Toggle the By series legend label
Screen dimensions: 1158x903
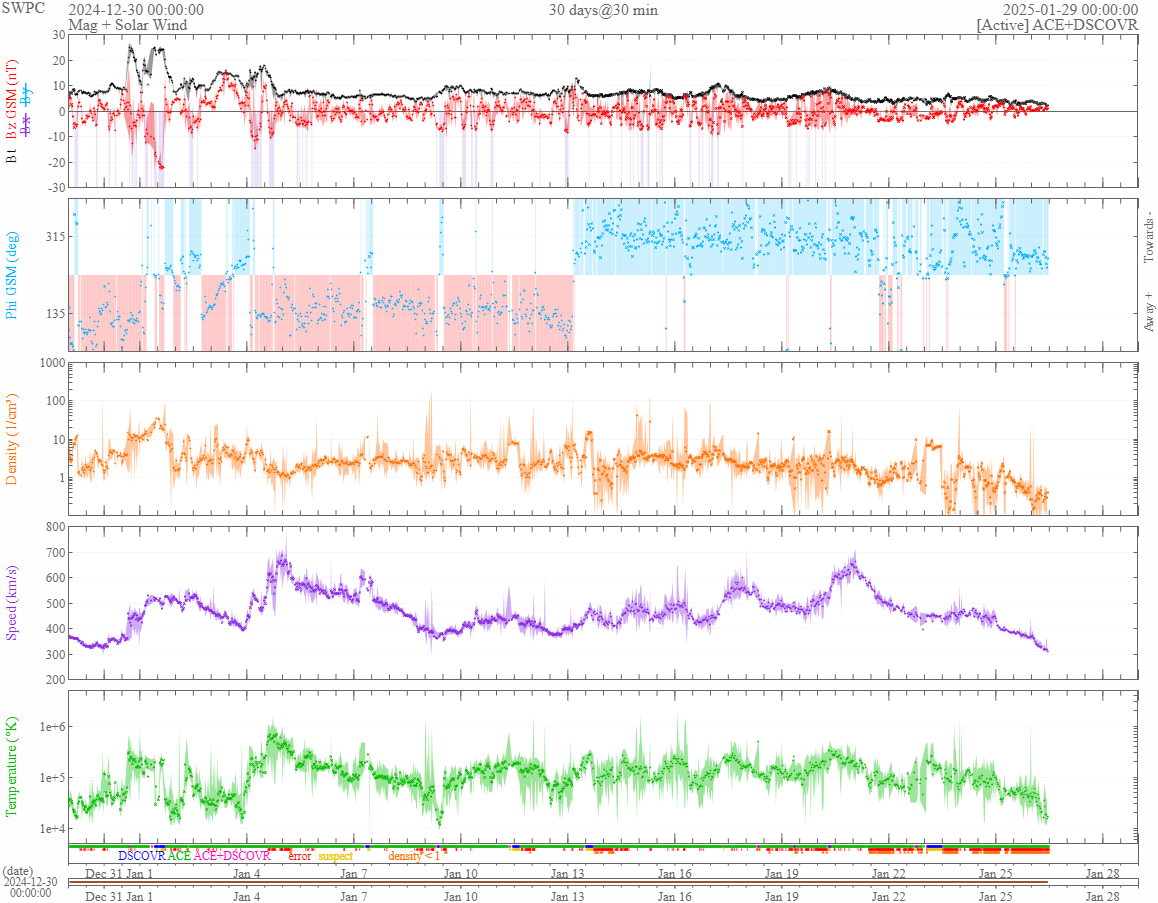pyautogui.click(x=27, y=95)
